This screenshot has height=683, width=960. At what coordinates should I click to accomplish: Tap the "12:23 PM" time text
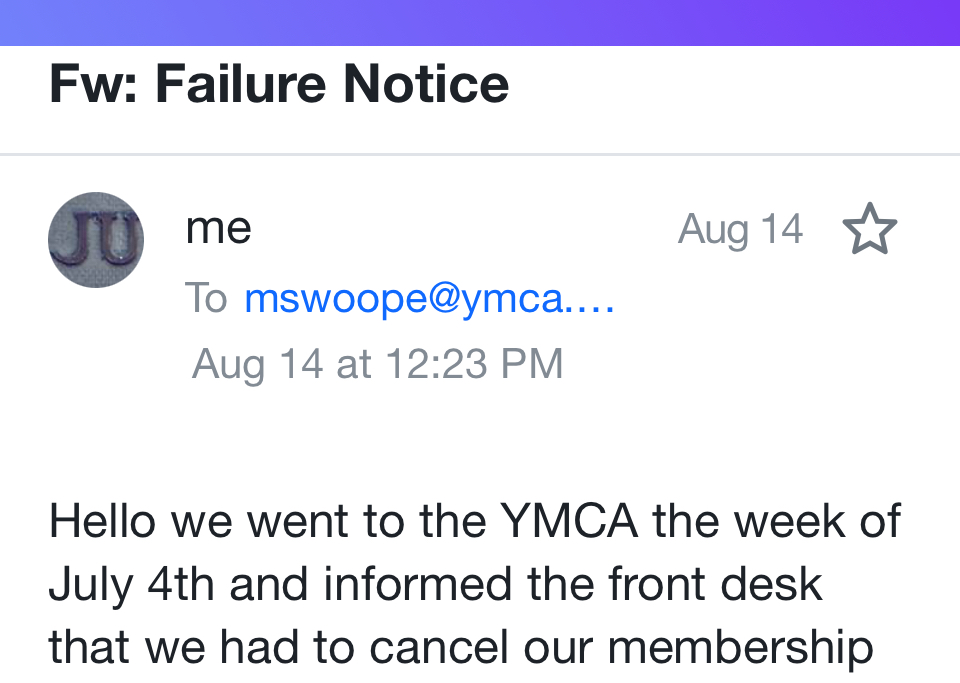pyautogui.click(x=473, y=363)
